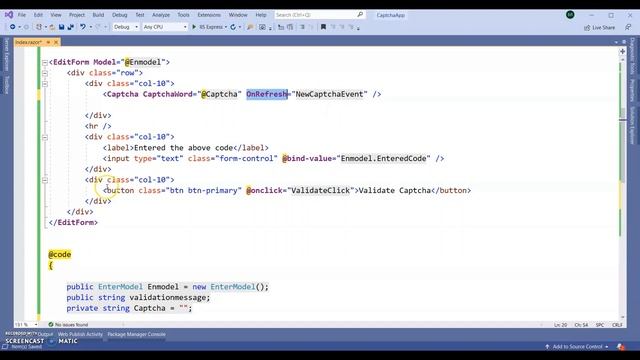Collapse the first col-10 div outline
Screen dimensions: 640x360
tap(45, 84)
